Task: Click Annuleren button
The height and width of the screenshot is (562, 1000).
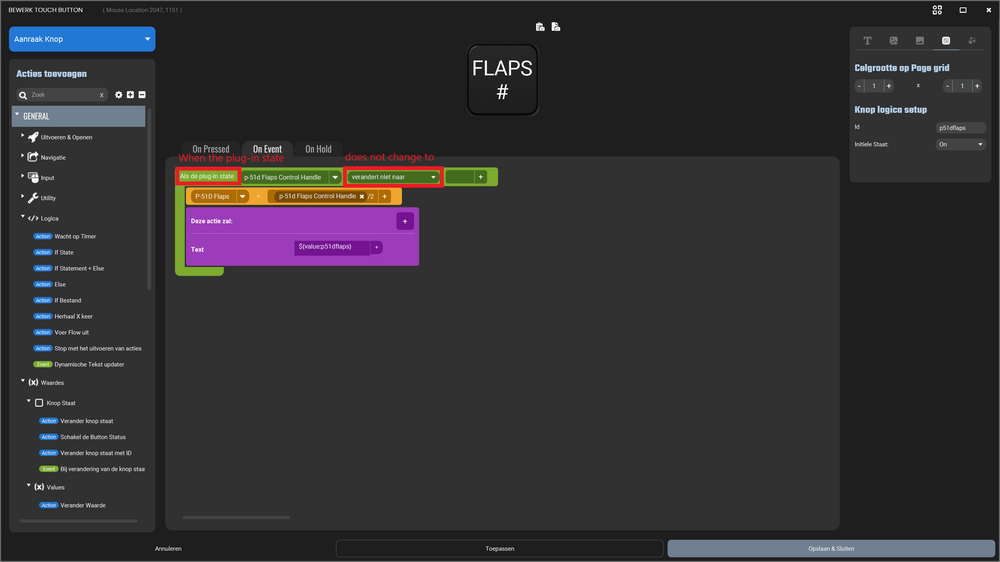Action: (x=168, y=549)
